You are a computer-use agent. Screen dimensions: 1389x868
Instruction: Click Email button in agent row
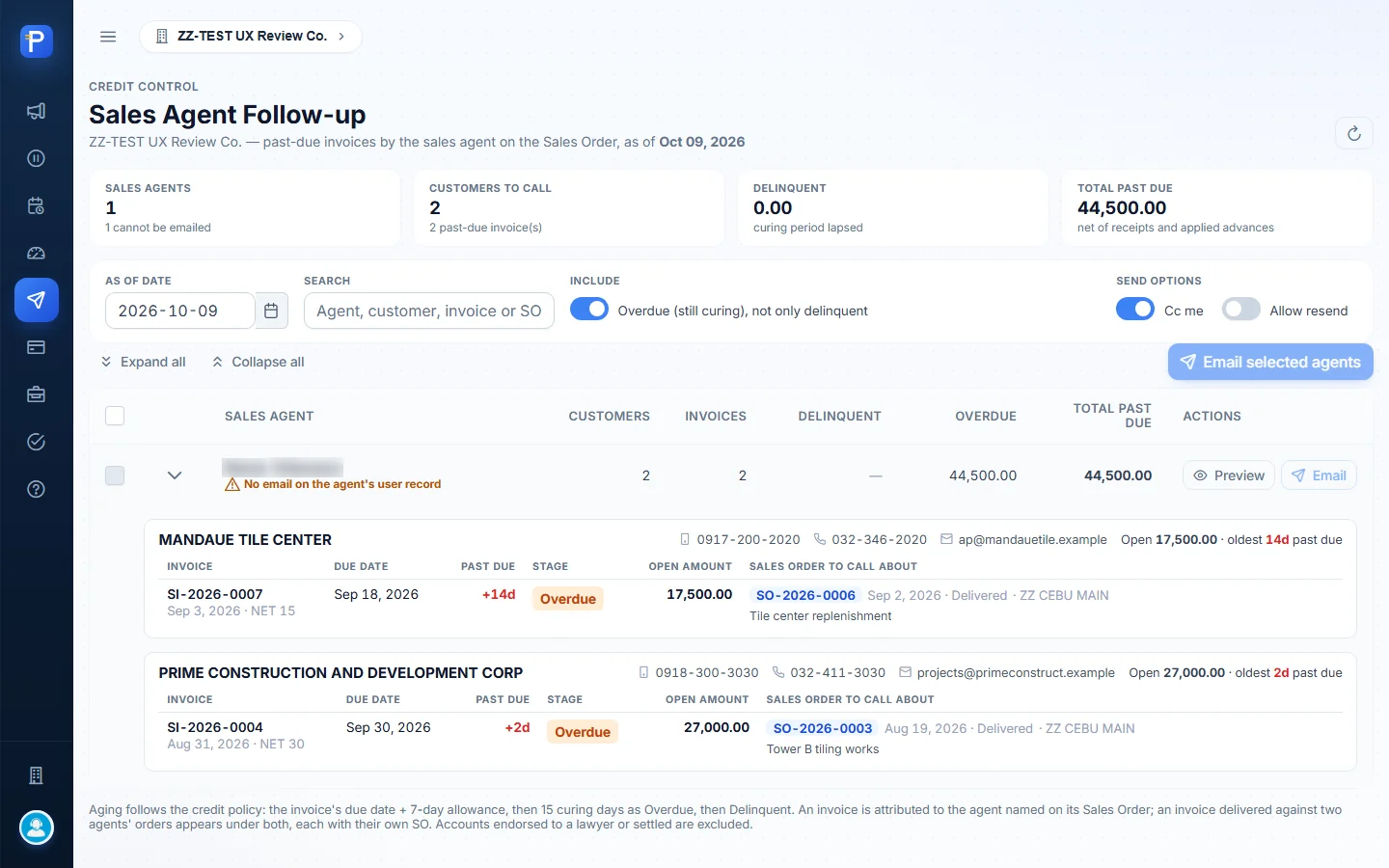click(x=1319, y=475)
